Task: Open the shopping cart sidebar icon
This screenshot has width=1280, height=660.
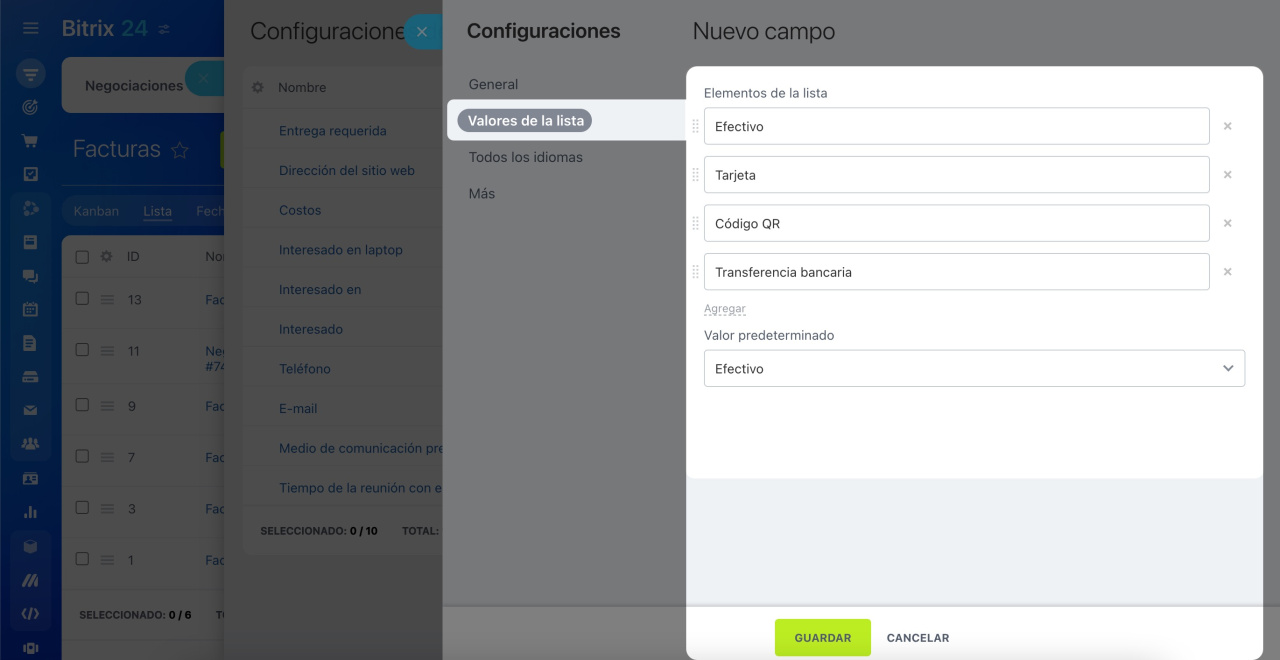Action: click(31, 141)
